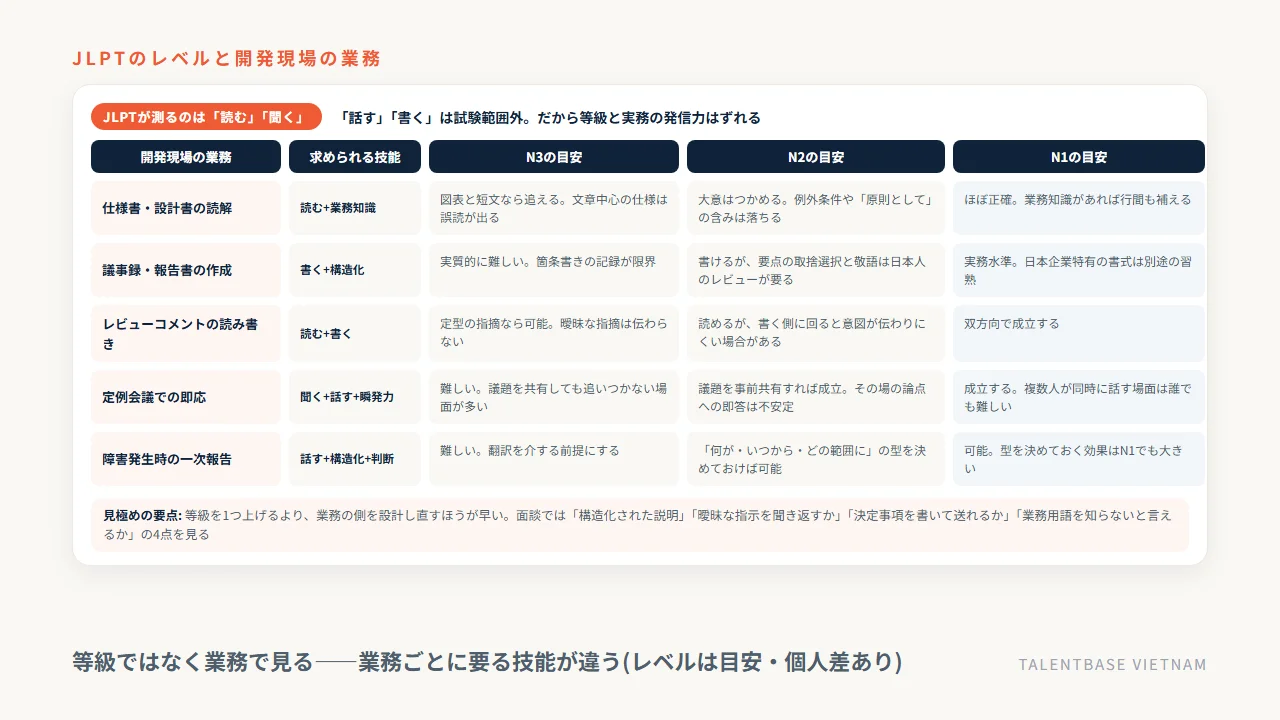Select the N2の目安 column header
1280x720 pixels.
(x=816, y=157)
